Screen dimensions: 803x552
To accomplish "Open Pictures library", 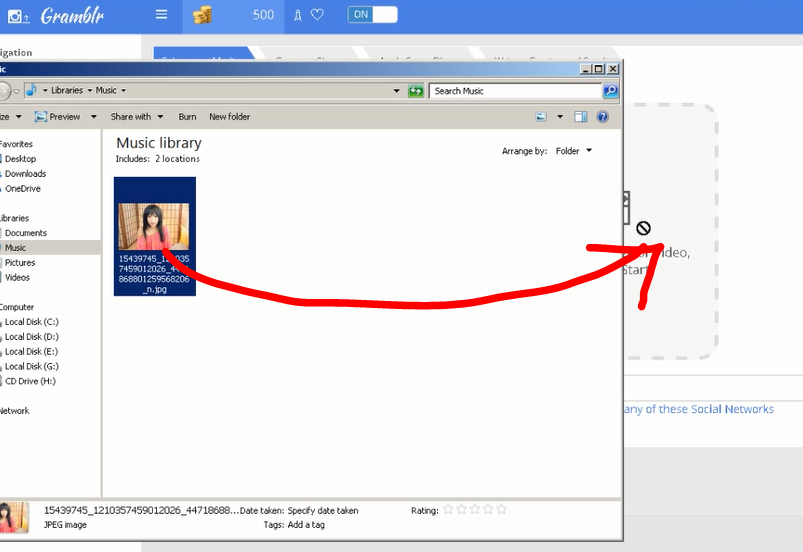I will point(20,263).
